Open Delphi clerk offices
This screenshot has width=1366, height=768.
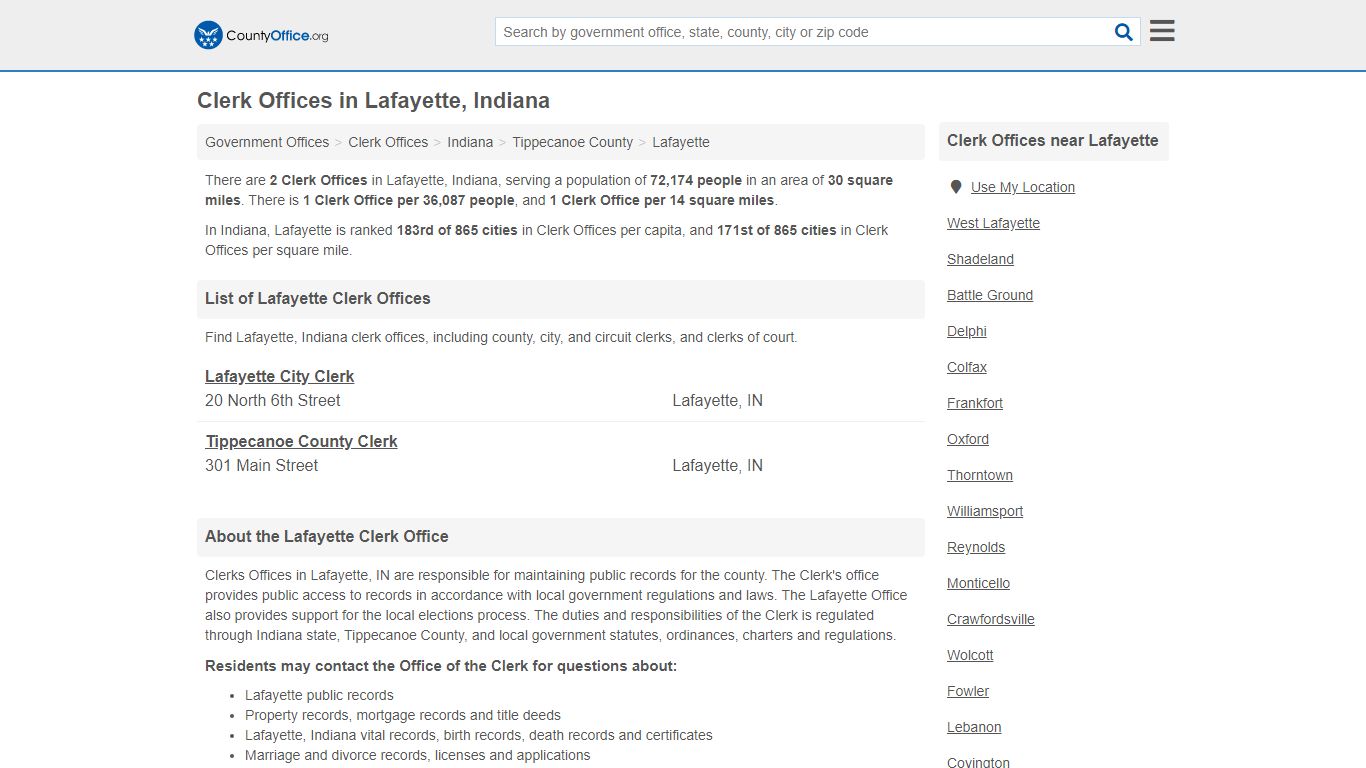click(967, 331)
